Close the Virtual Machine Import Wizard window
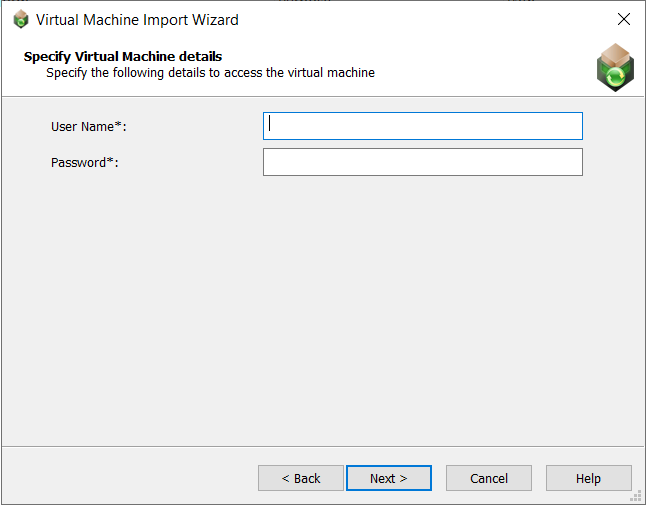 pos(624,19)
